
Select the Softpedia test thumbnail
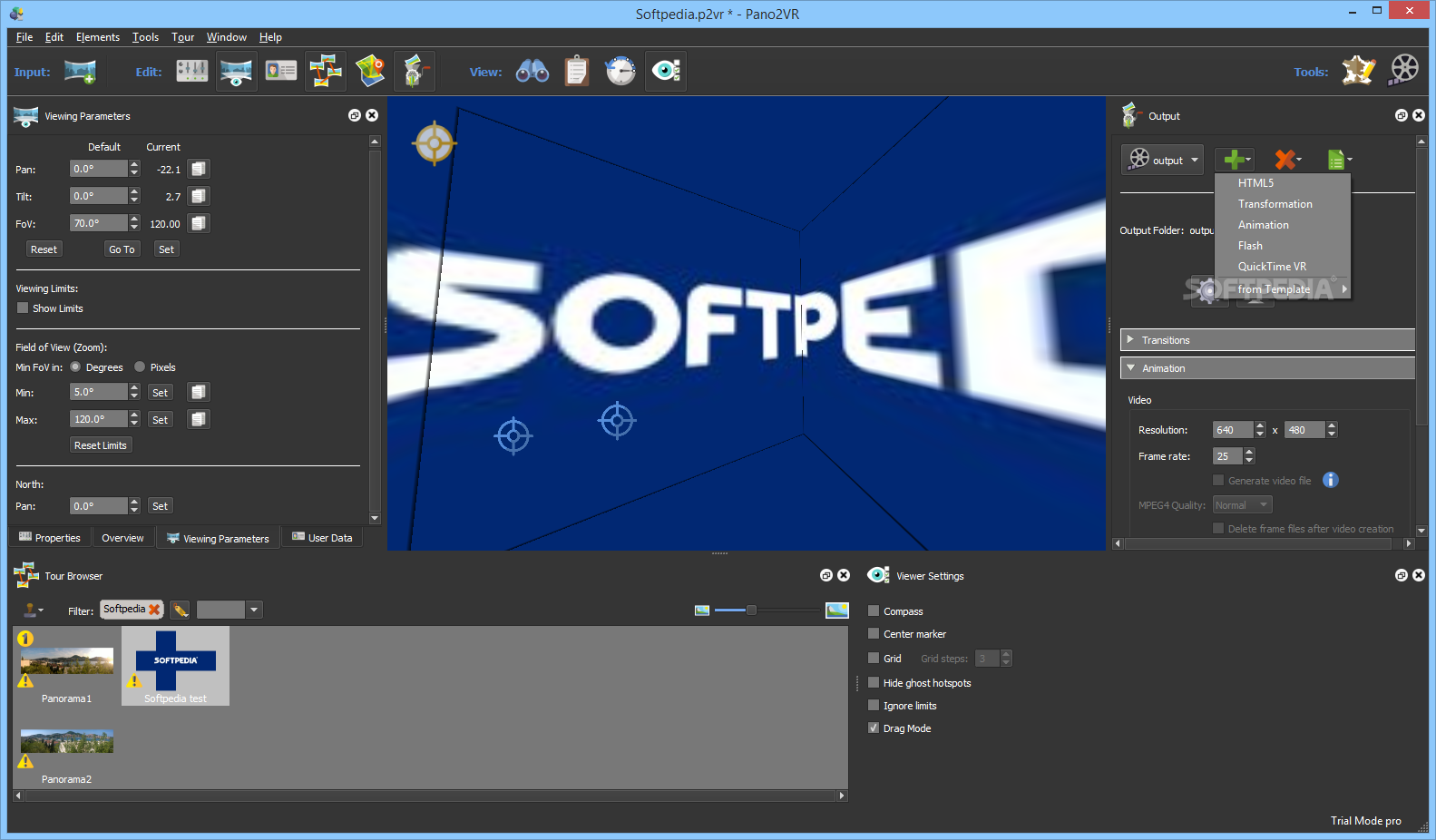[176, 666]
